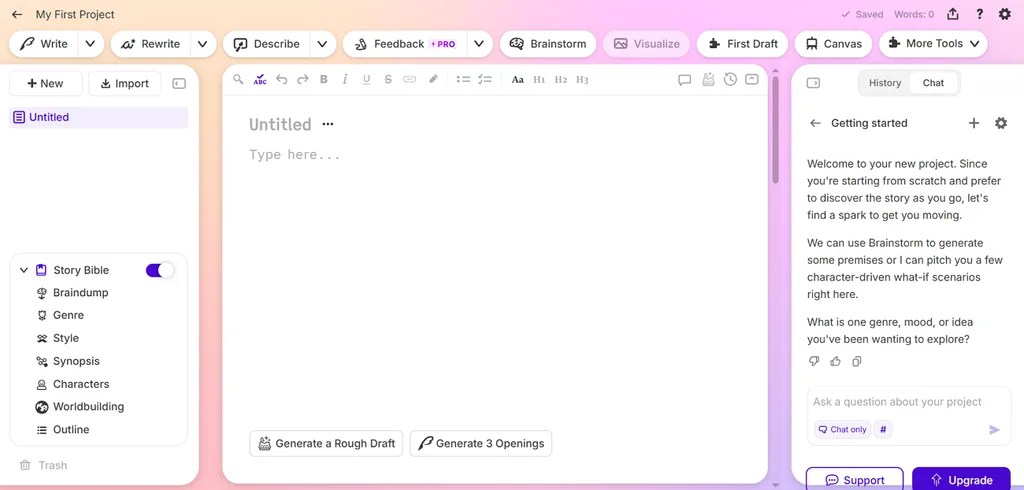This screenshot has width=1024, height=490.
Task: Open the Describe tool
Action: 266,44
